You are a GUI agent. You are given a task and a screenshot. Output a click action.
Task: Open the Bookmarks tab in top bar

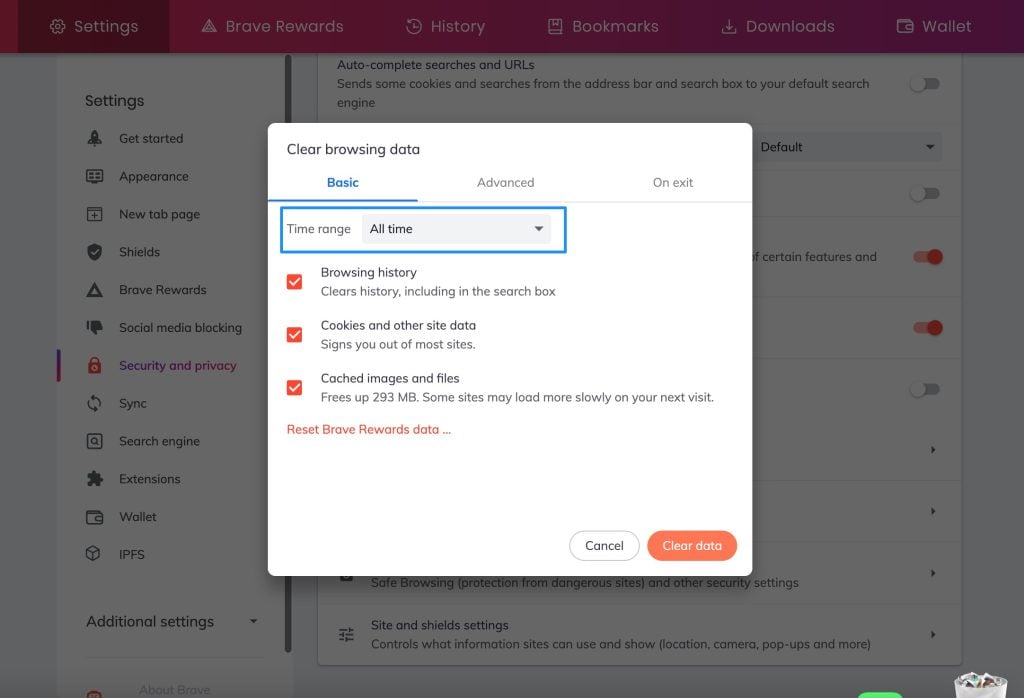pyautogui.click(x=602, y=26)
